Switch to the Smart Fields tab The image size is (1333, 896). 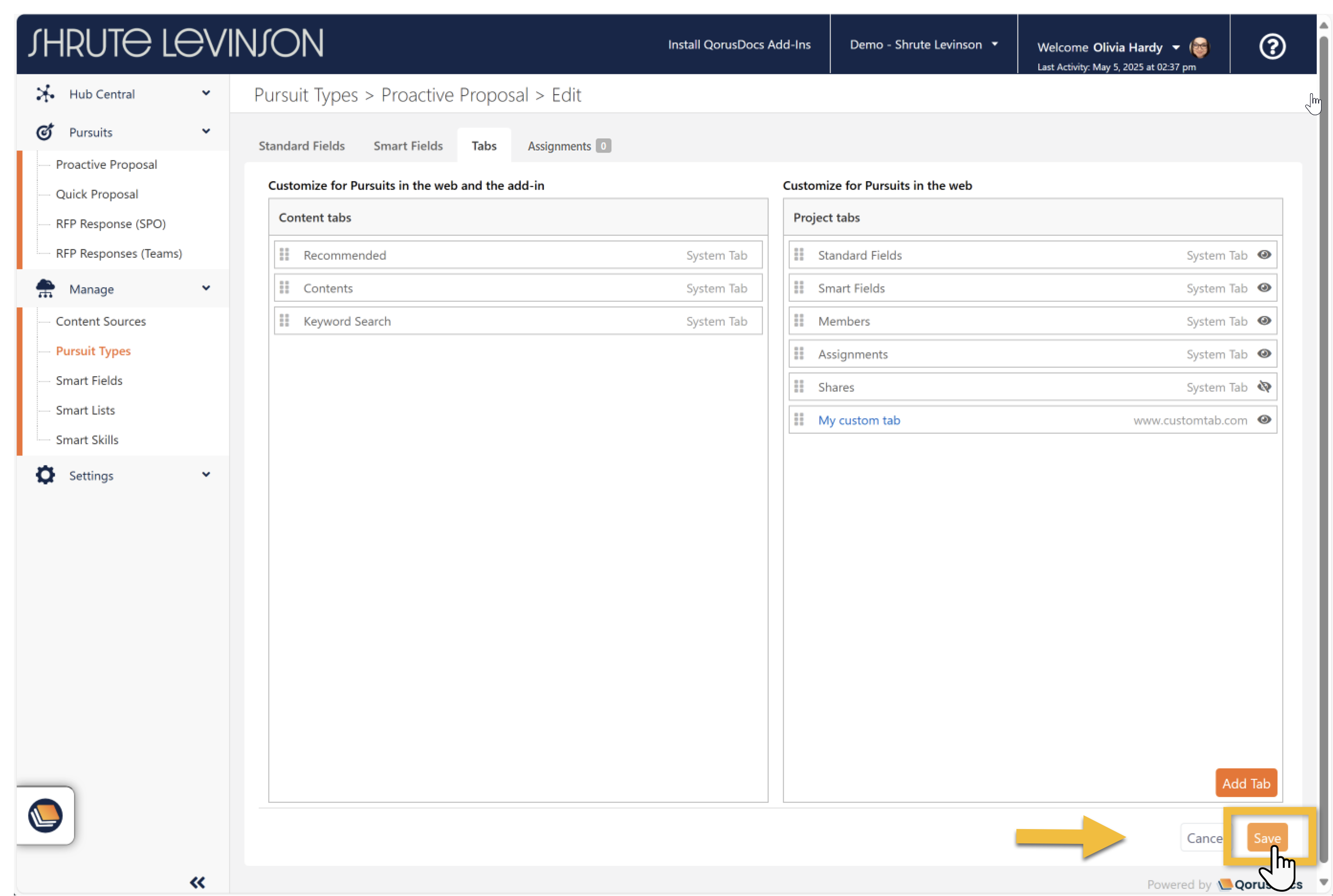[x=408, y=146]
